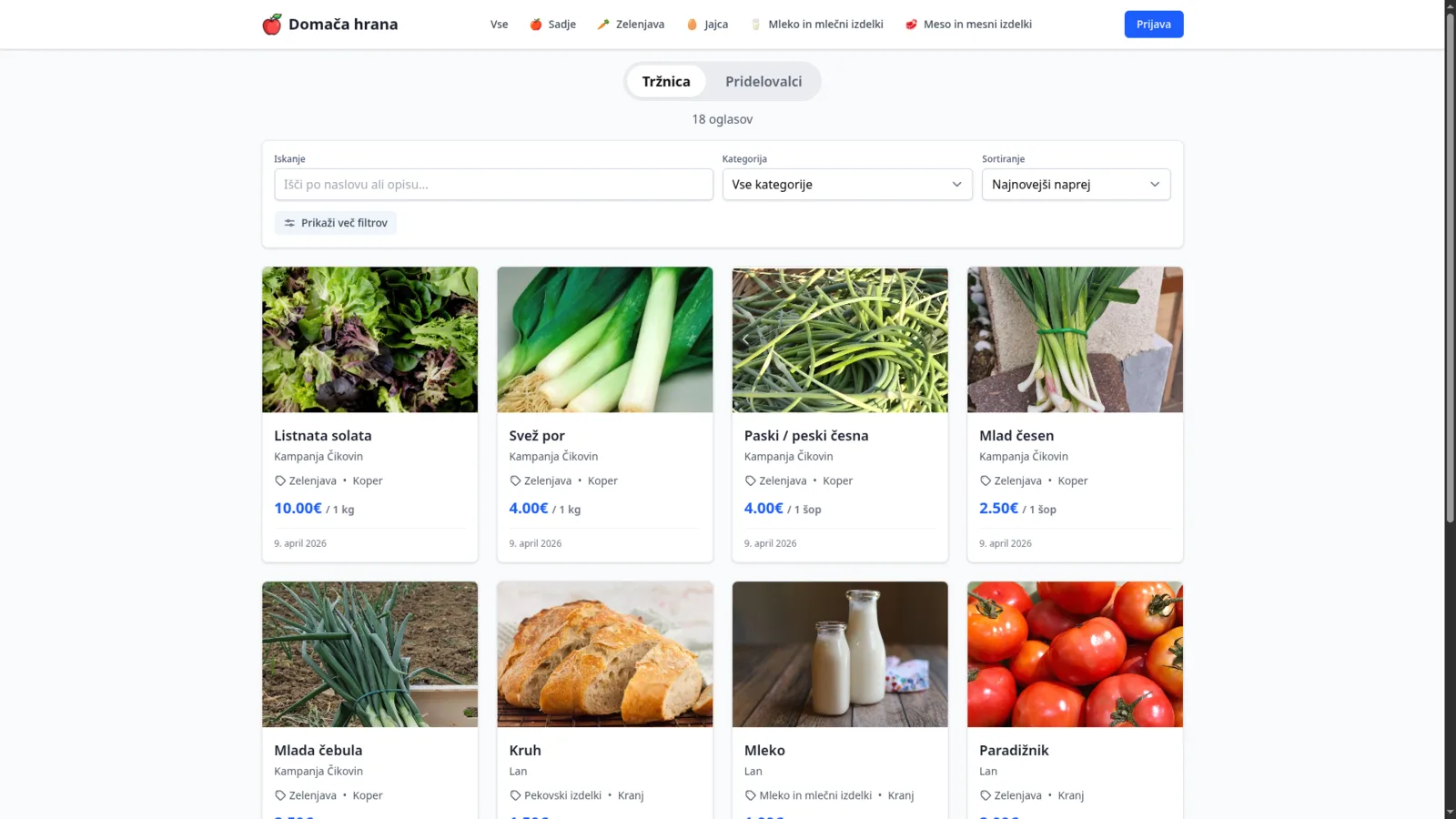Switch to the Tržnica view

(x=666, y=82)
